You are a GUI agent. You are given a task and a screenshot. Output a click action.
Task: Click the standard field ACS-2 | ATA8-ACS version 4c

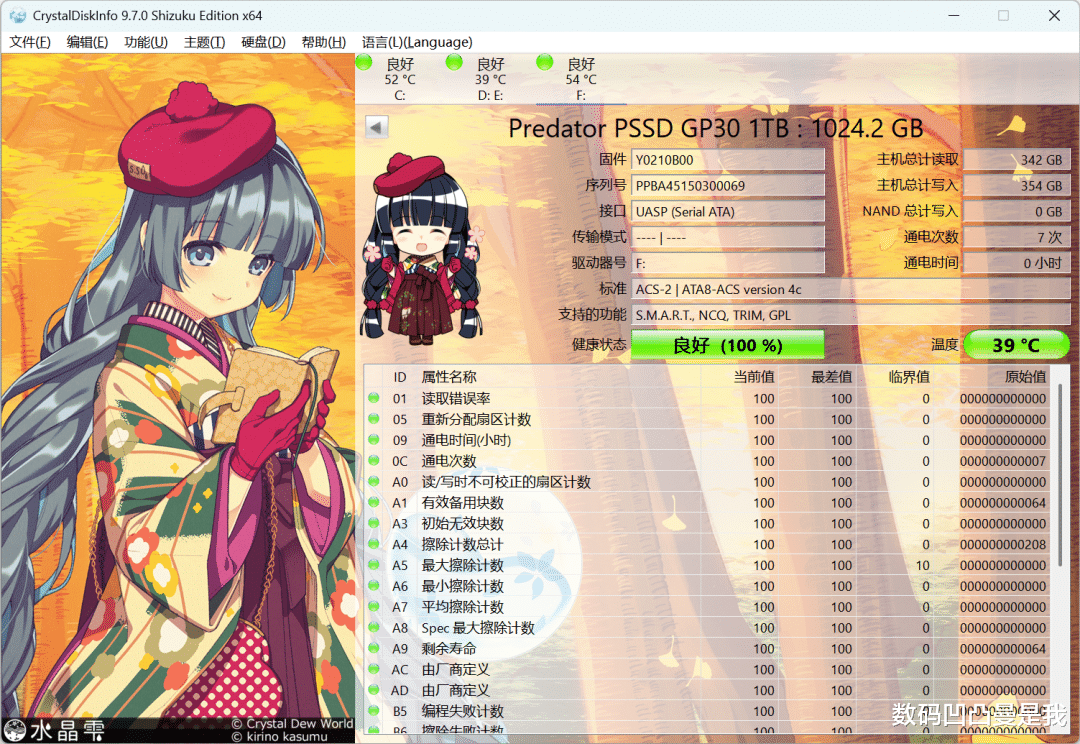tap(851, 289)
